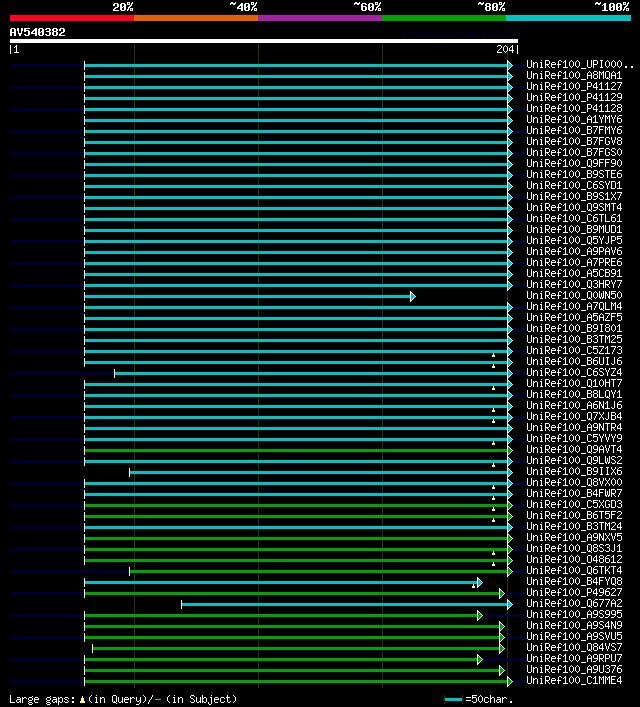Click the UniRef100_P41128 label
The image size is (640, 707).
[x=574, y=108]
